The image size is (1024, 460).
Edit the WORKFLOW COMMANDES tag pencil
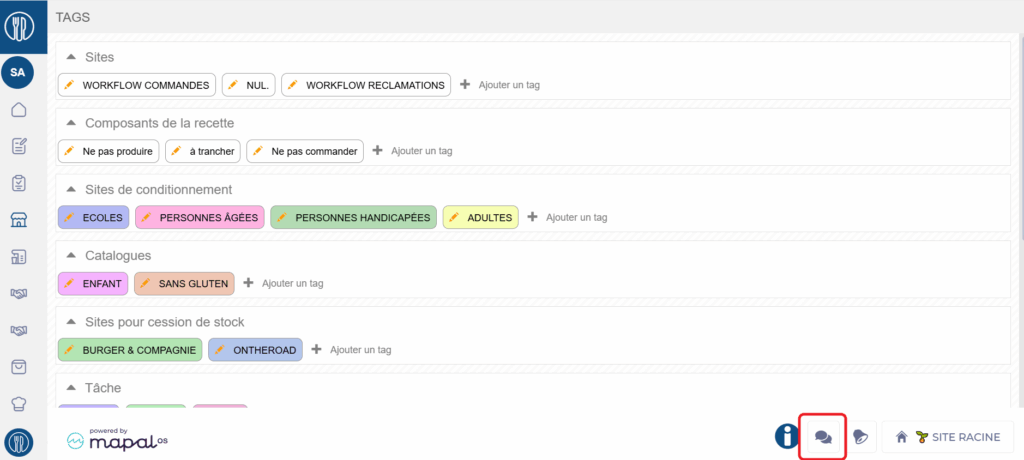pyautogui.click(x=69, y=85)
